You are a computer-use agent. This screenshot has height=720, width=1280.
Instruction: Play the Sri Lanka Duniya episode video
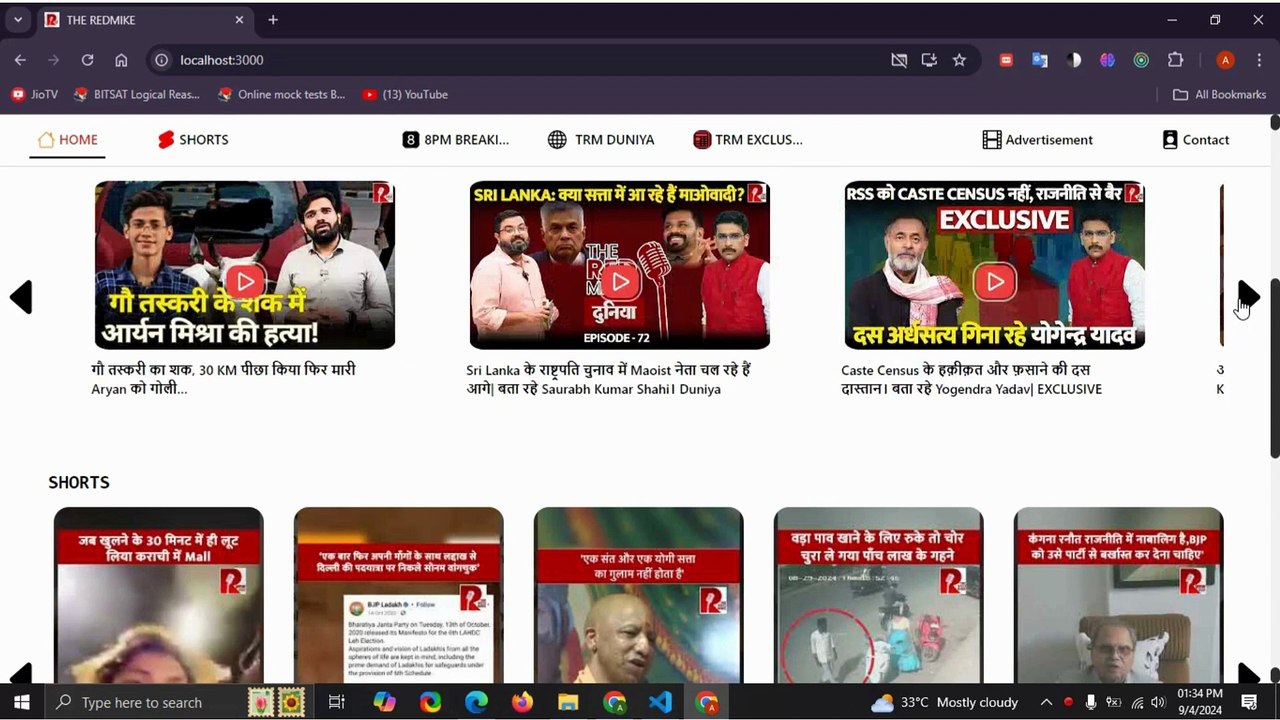620,282
